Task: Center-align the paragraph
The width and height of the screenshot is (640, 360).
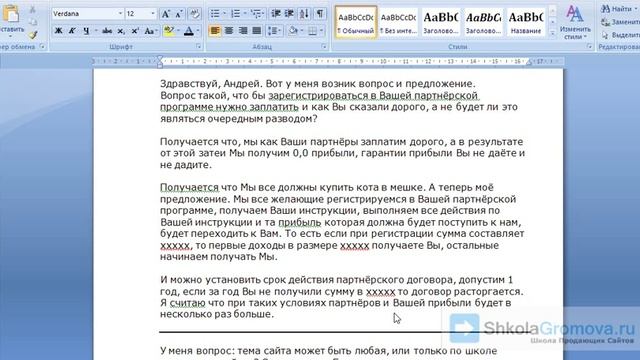Action: (x=229, y=31)
